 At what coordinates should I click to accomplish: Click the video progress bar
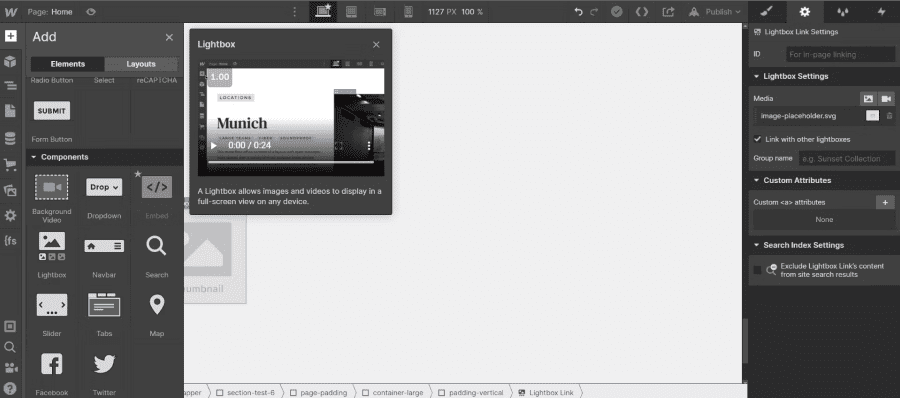click(290, 162)
